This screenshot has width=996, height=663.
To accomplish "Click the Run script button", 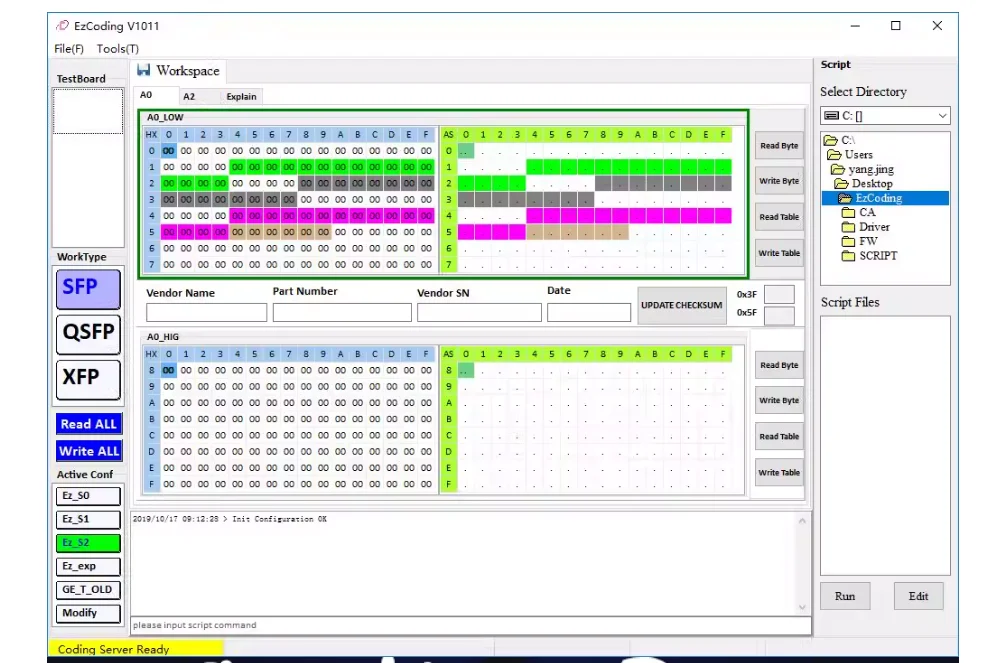I will point(845,596).
